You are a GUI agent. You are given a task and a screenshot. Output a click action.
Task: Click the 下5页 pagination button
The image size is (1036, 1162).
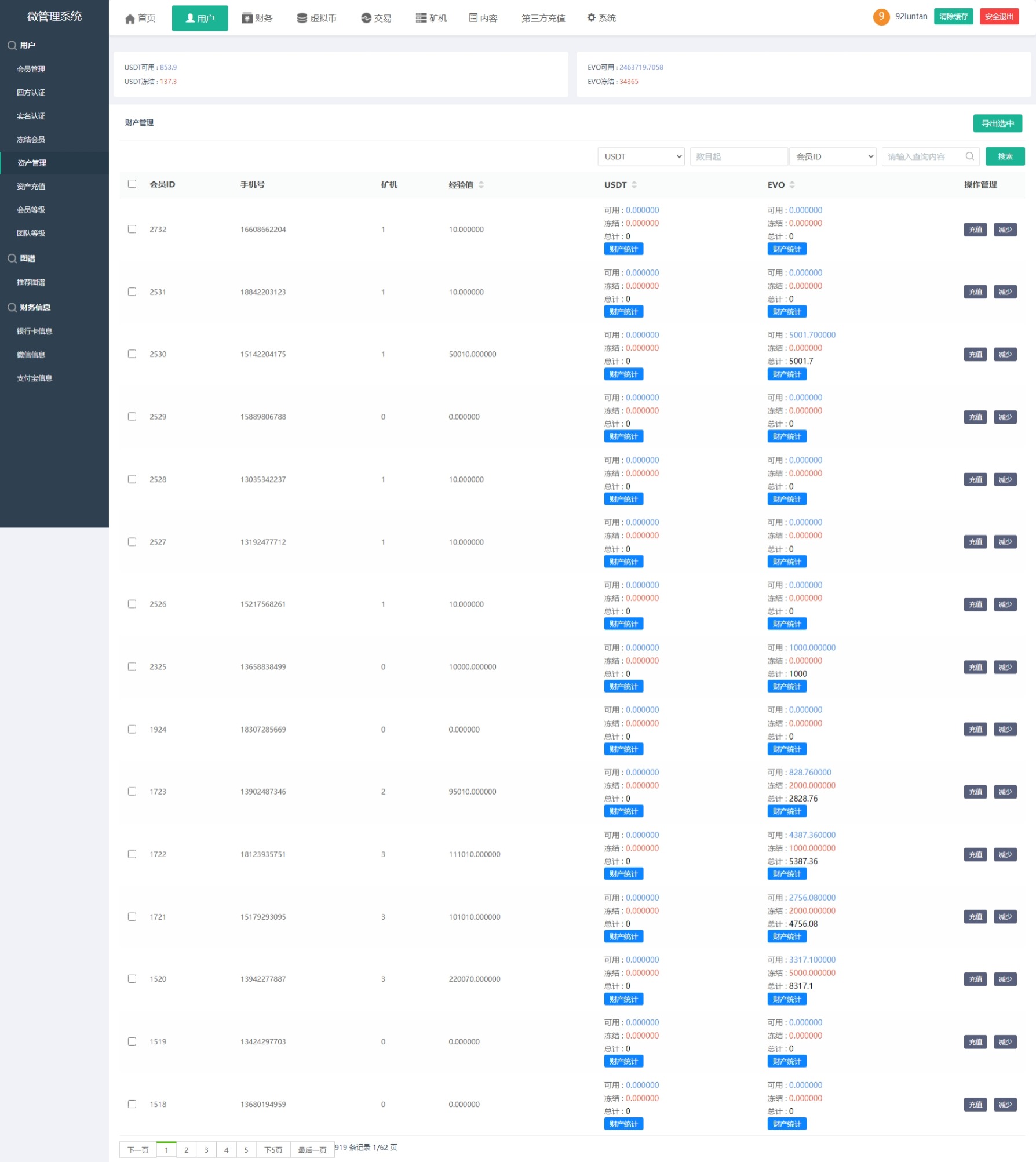click(x=273, y=1150)
